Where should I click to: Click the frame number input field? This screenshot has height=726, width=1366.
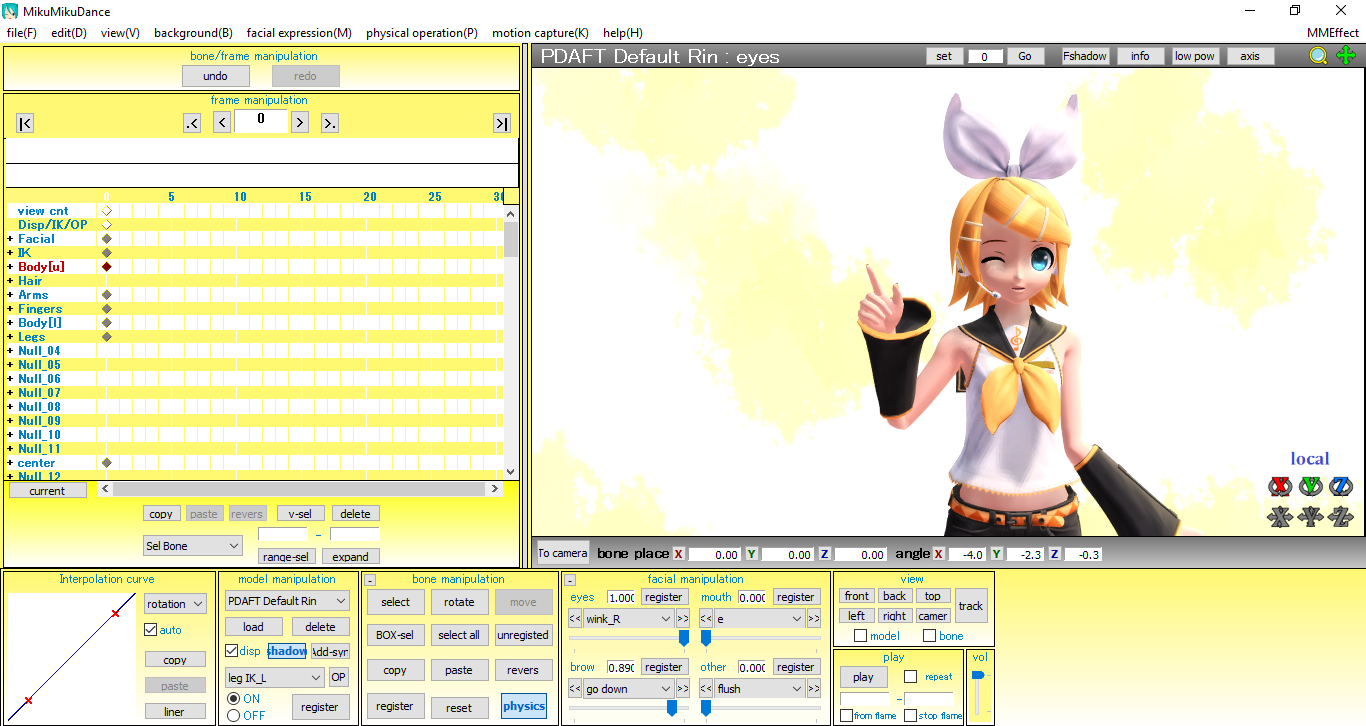(x=260, y=121)
